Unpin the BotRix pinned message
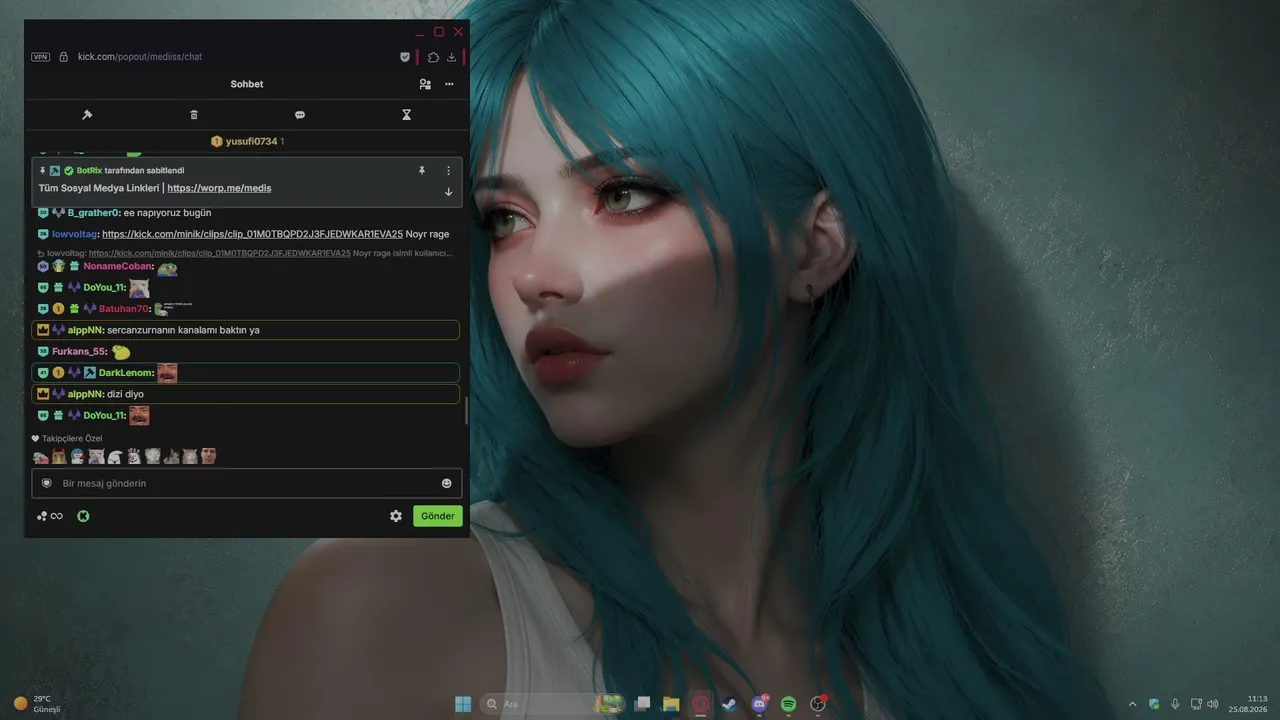Image resolution: width=1280 pixels, height=720 pixels. pos(422,171)
